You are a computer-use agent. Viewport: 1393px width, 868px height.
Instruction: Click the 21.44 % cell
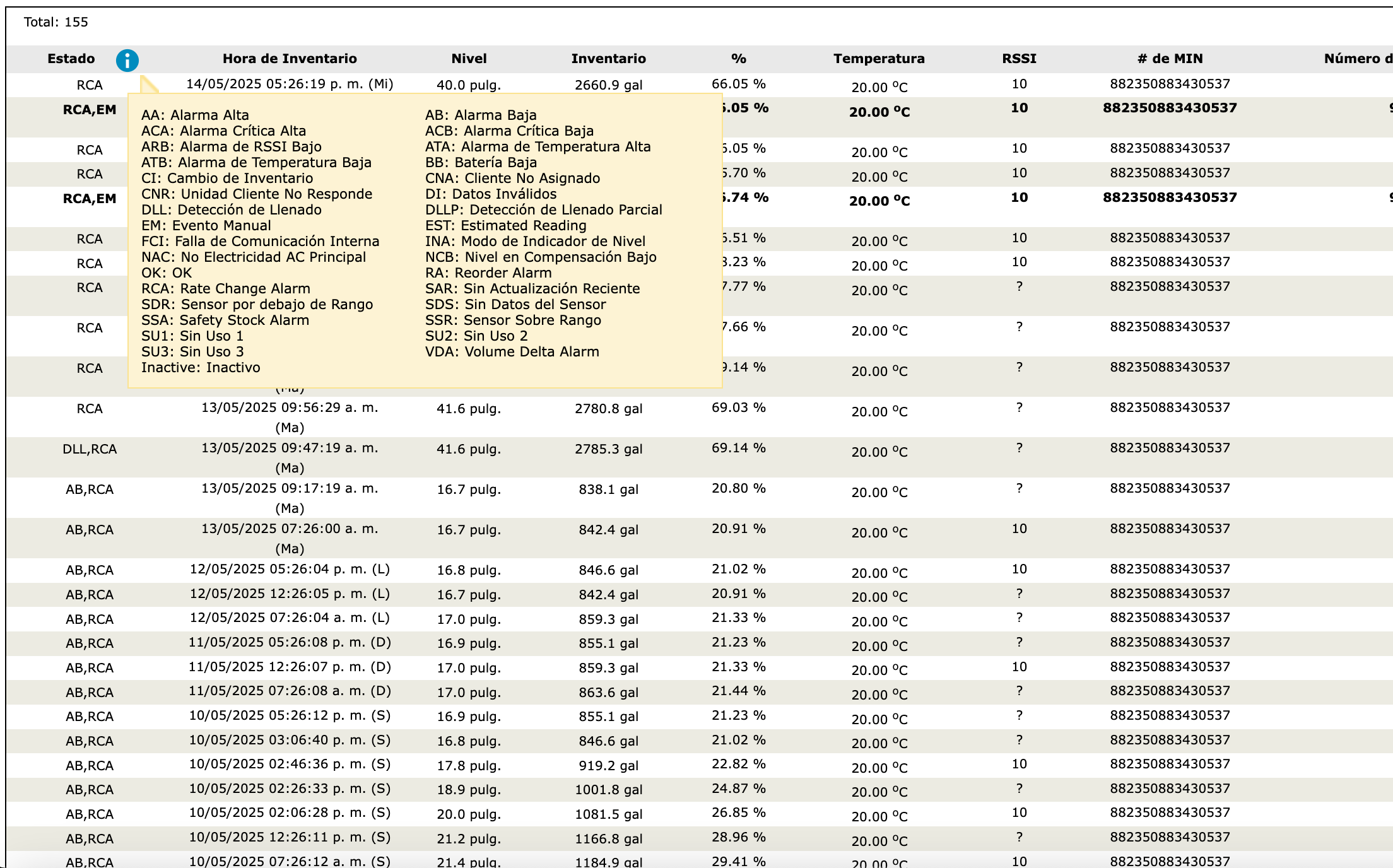739,691
